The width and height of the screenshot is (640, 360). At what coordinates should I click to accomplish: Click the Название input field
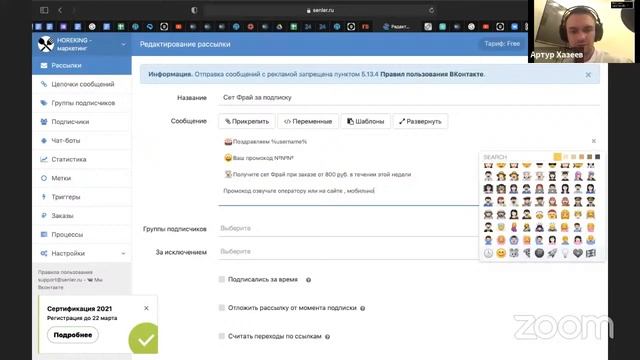(x=409, y=98)
